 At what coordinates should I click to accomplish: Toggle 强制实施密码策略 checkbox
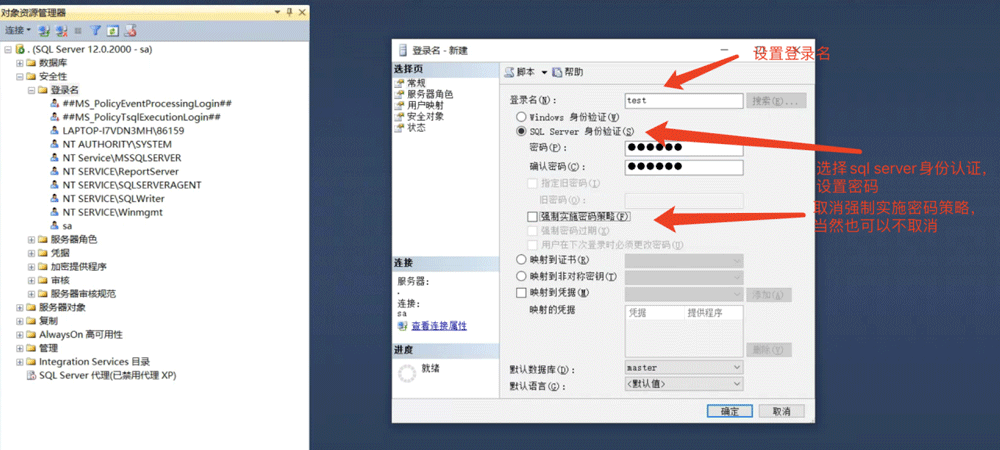(533, 217)
